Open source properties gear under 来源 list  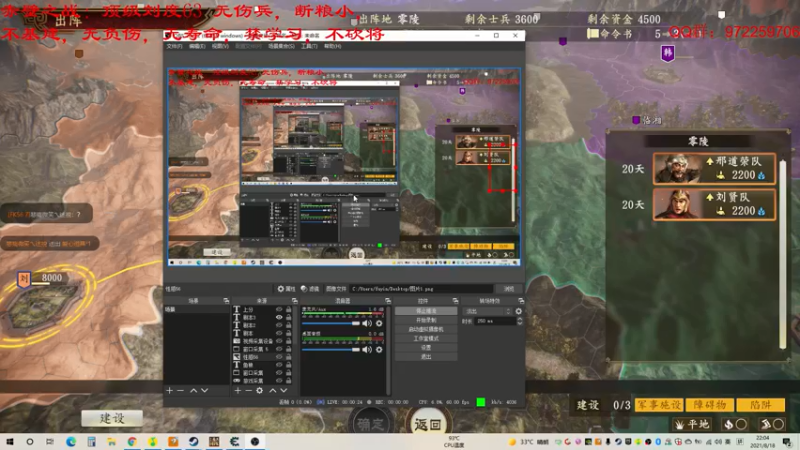pos(260,390)
